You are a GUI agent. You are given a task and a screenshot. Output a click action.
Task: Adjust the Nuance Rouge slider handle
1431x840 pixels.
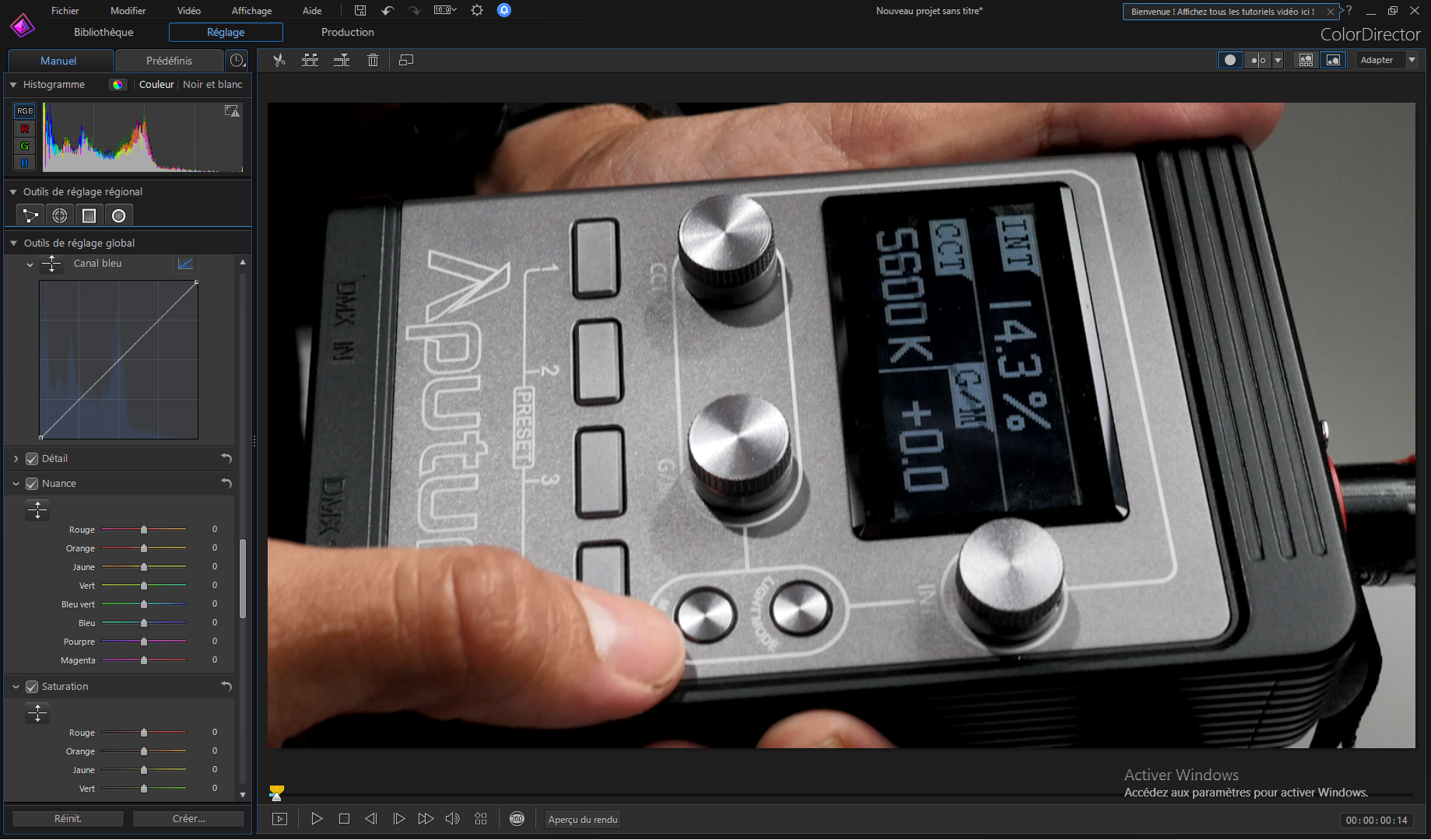(x=144, y=530)
